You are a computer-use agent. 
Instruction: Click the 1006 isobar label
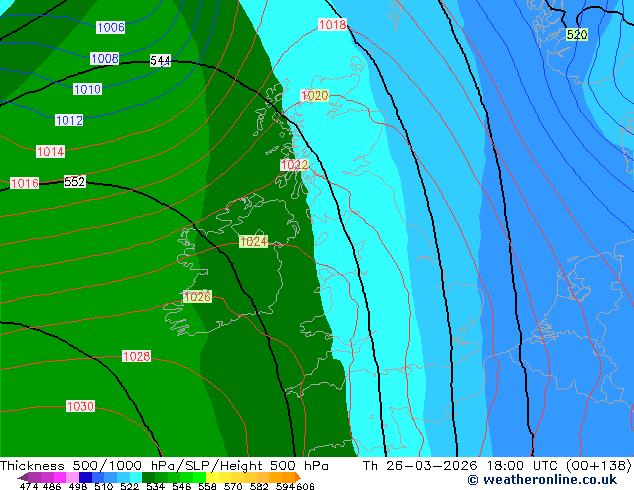[110, 27]
